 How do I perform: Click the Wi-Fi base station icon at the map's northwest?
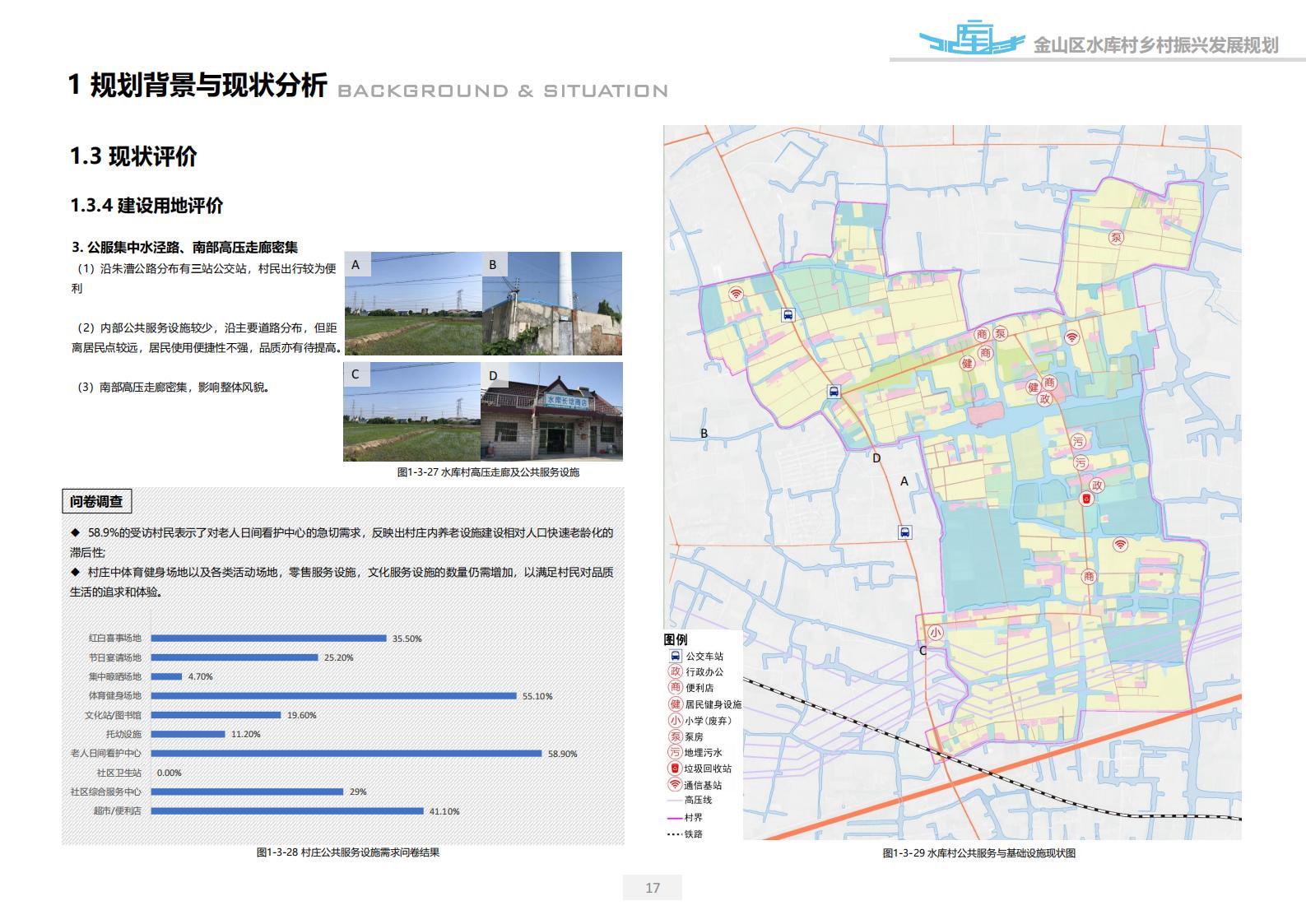(x=736, y=294)
